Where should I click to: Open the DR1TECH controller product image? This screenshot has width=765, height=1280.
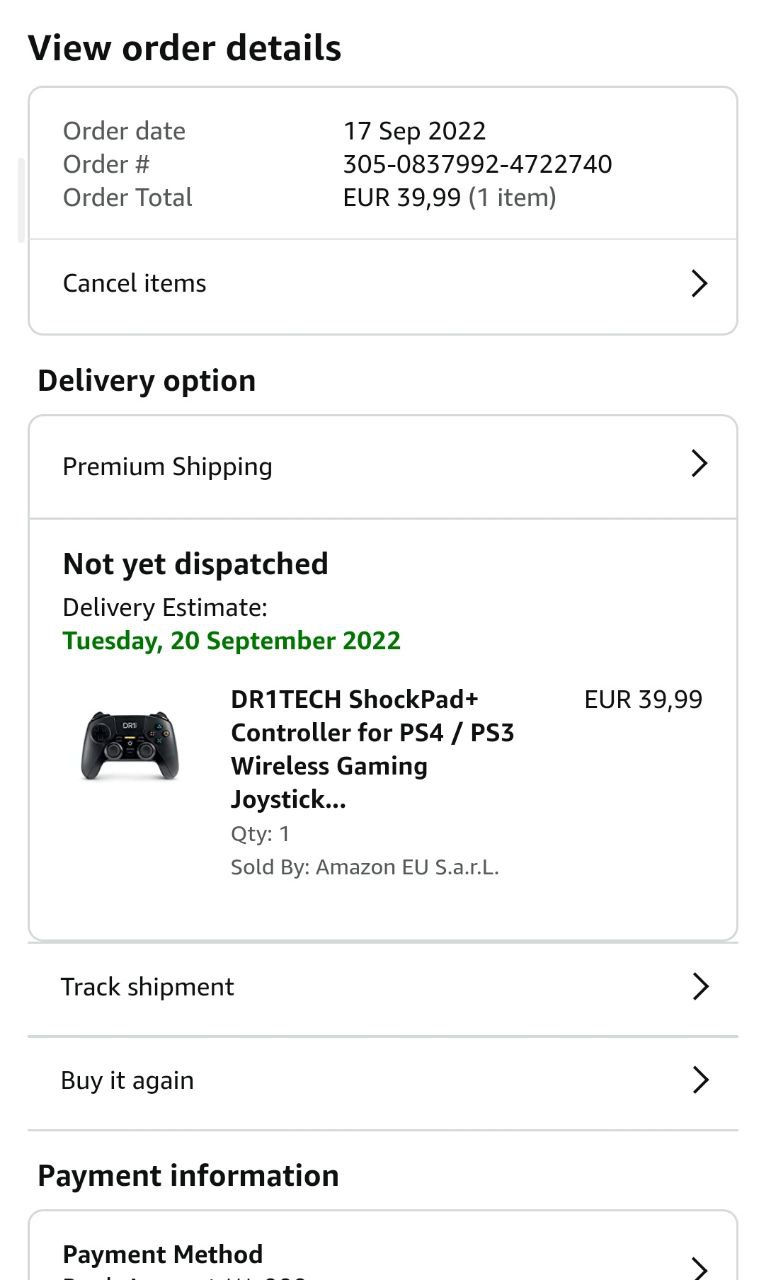(130, 746)
